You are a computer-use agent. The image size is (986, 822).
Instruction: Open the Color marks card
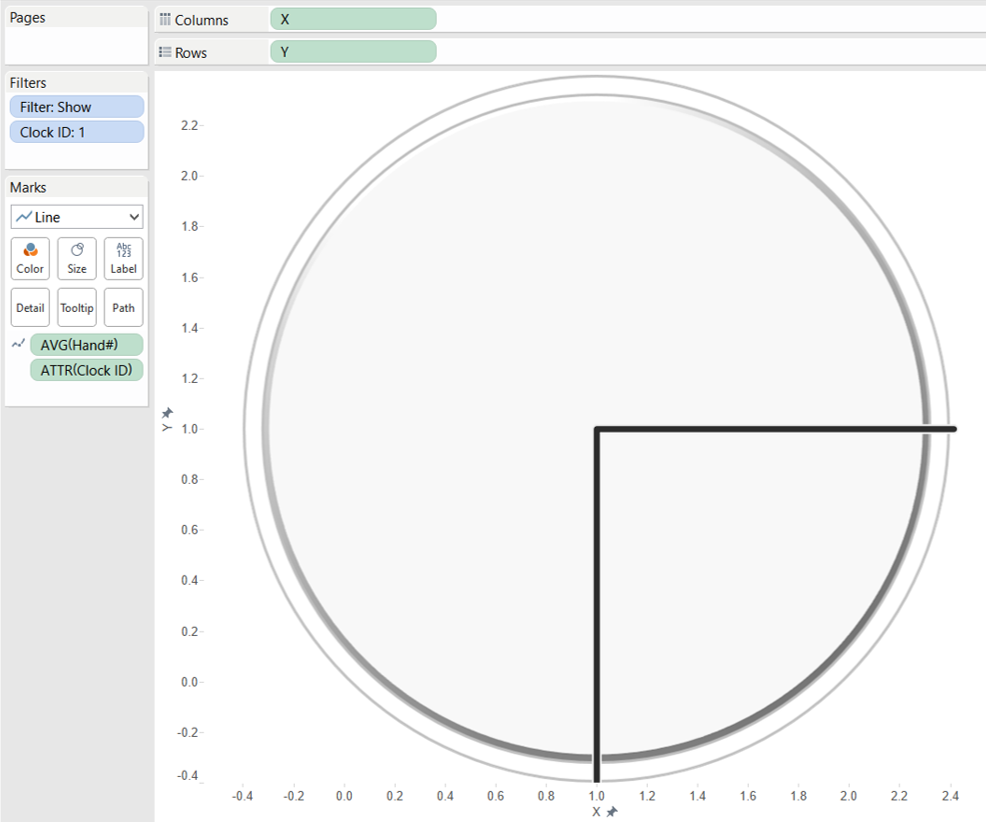tap(30, 258)
